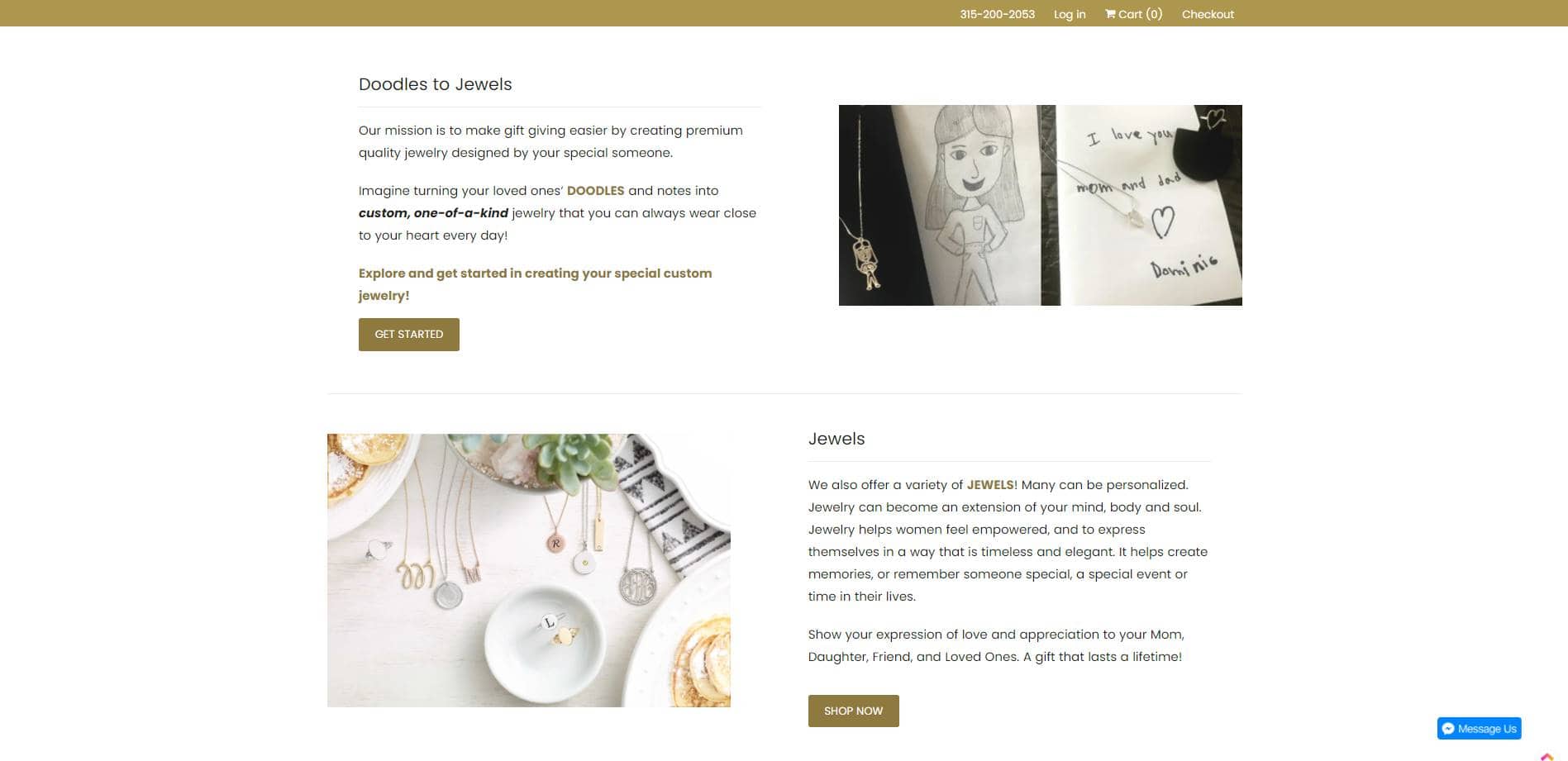1568x761 pixels.
Task: Call the 315-200-2053 phone link
Action: [997, 14]
